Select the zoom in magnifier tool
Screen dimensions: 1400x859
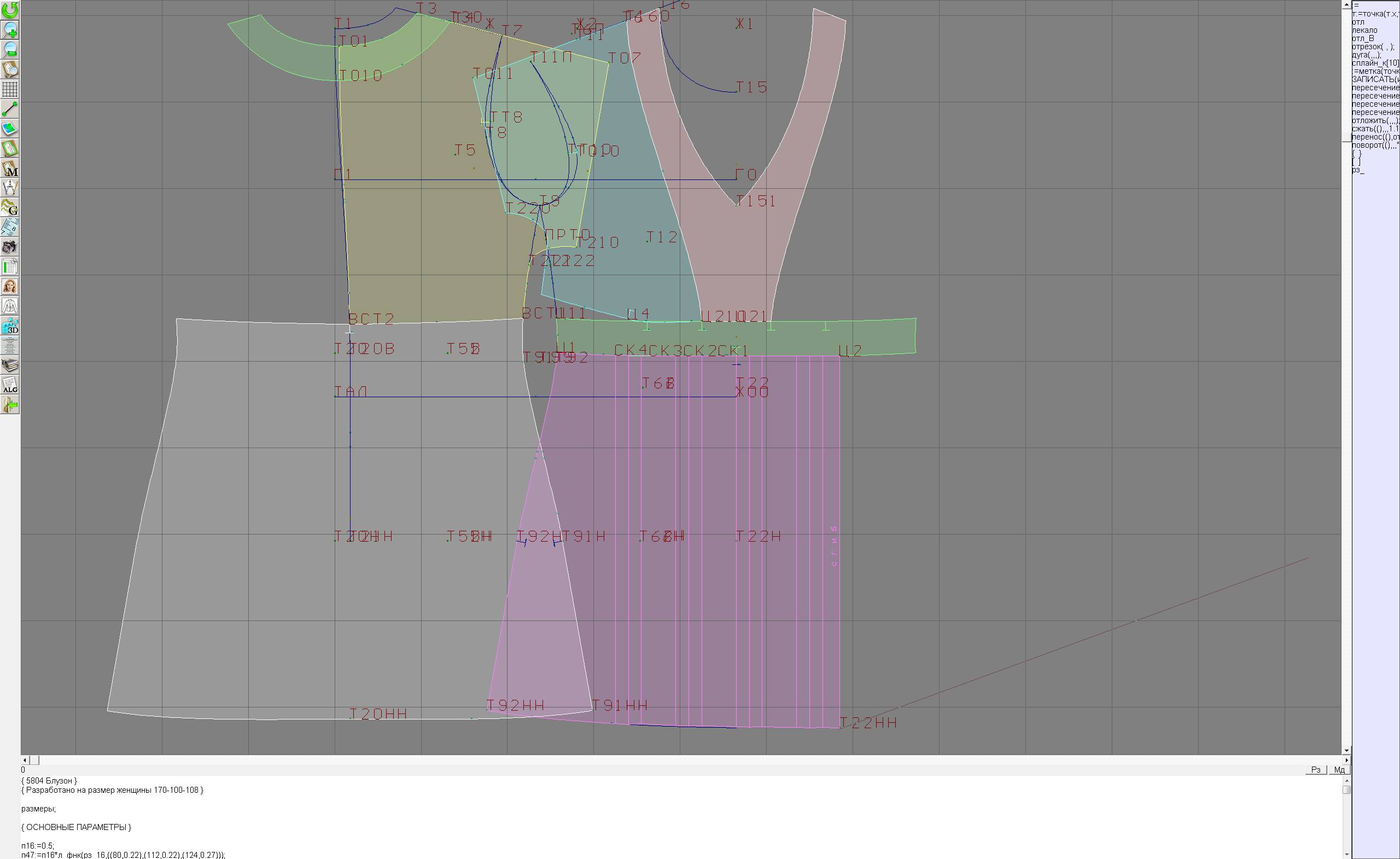point(10,30)
